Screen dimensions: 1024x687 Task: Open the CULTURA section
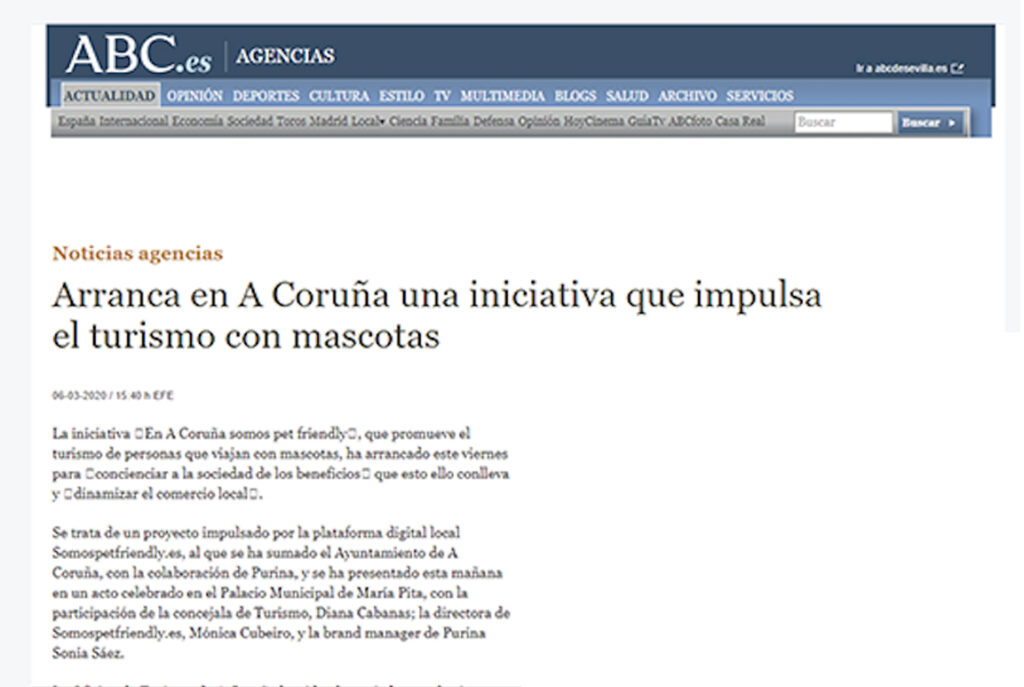pos(339,96)
